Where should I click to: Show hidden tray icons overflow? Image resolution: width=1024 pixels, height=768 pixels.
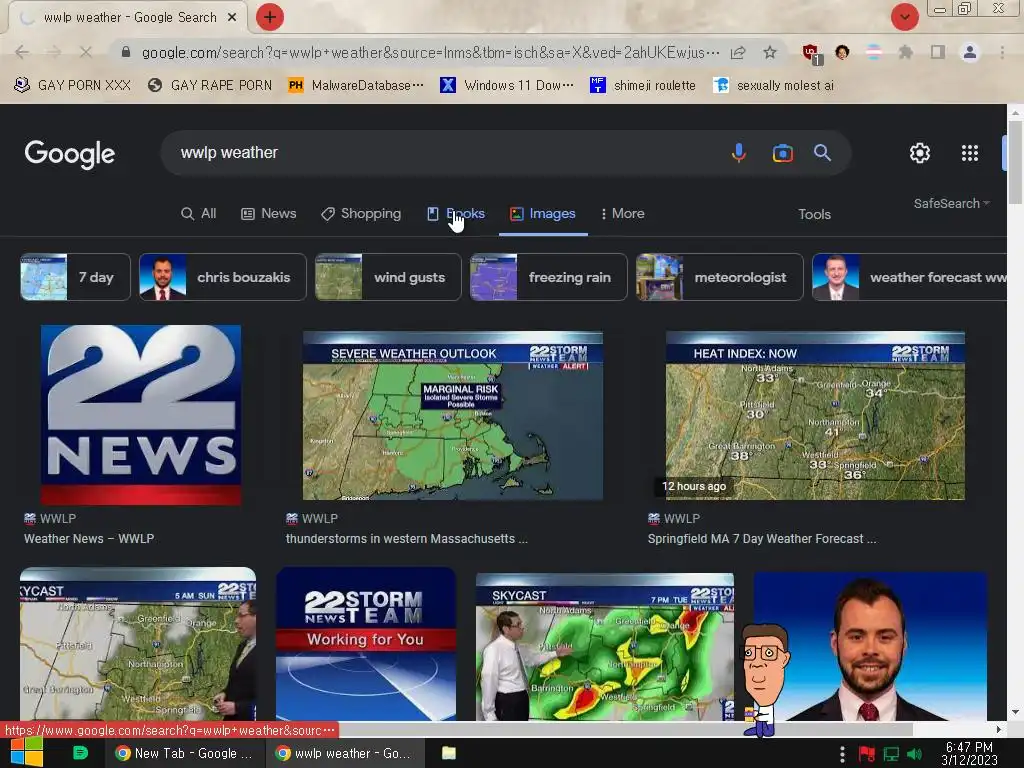point(842,754)
